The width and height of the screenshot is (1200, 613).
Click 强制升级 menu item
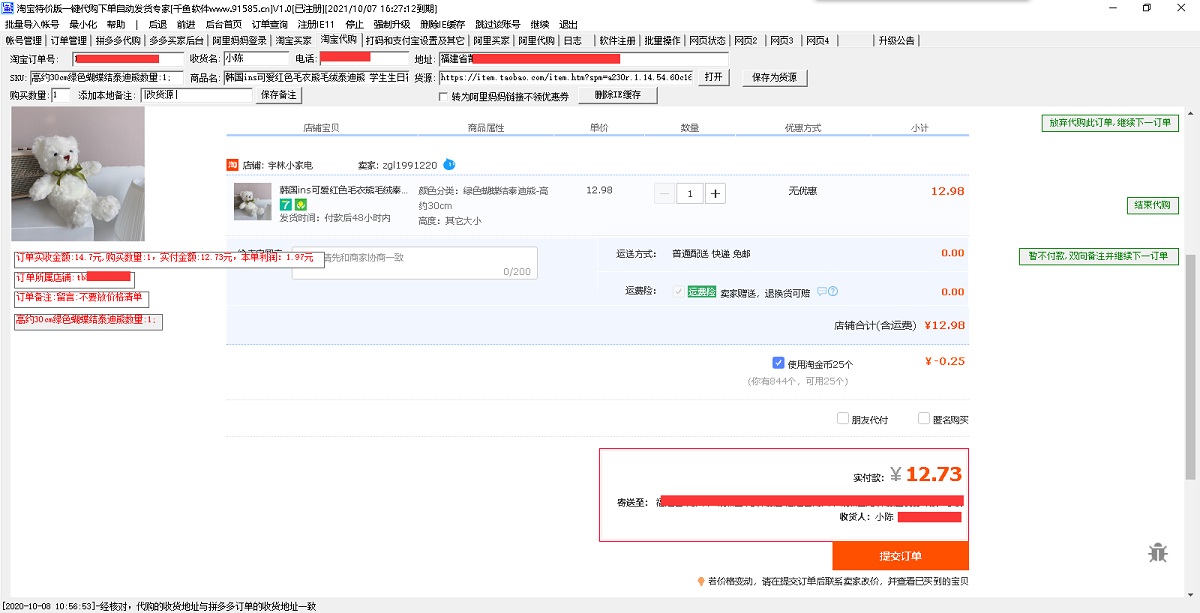click(x=392, y=24)
